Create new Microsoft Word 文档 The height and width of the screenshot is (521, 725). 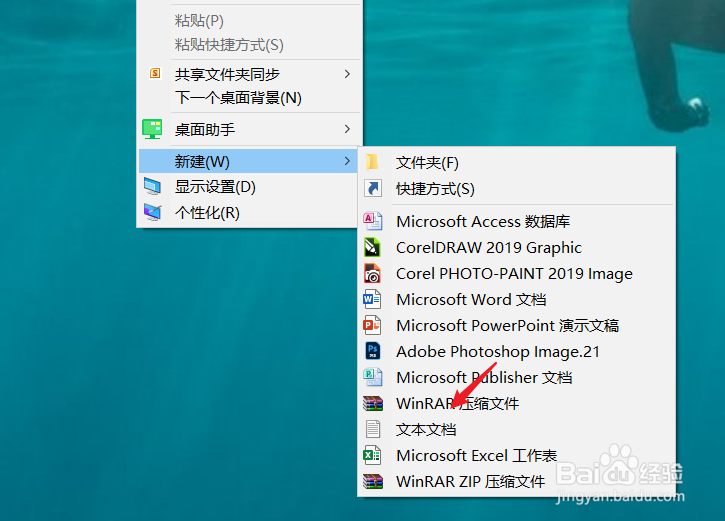[516, 299]
